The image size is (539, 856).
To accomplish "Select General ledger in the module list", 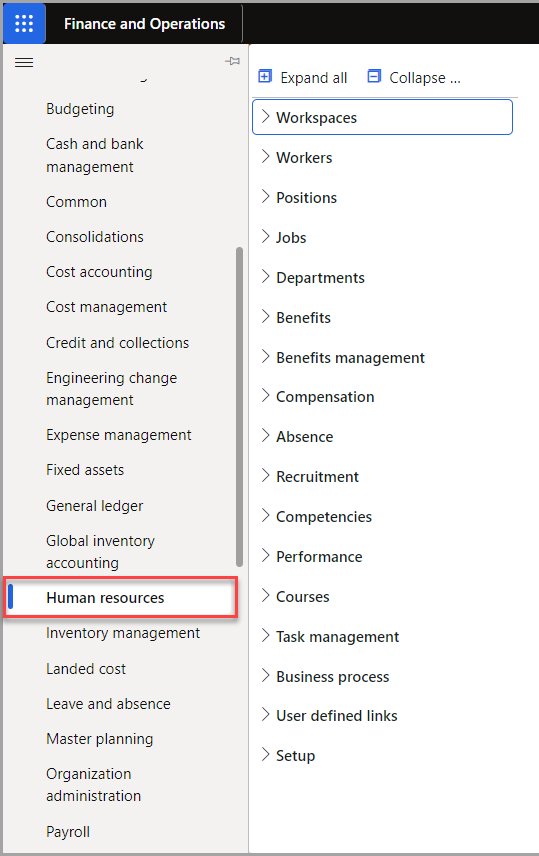I will coord(94,506).
